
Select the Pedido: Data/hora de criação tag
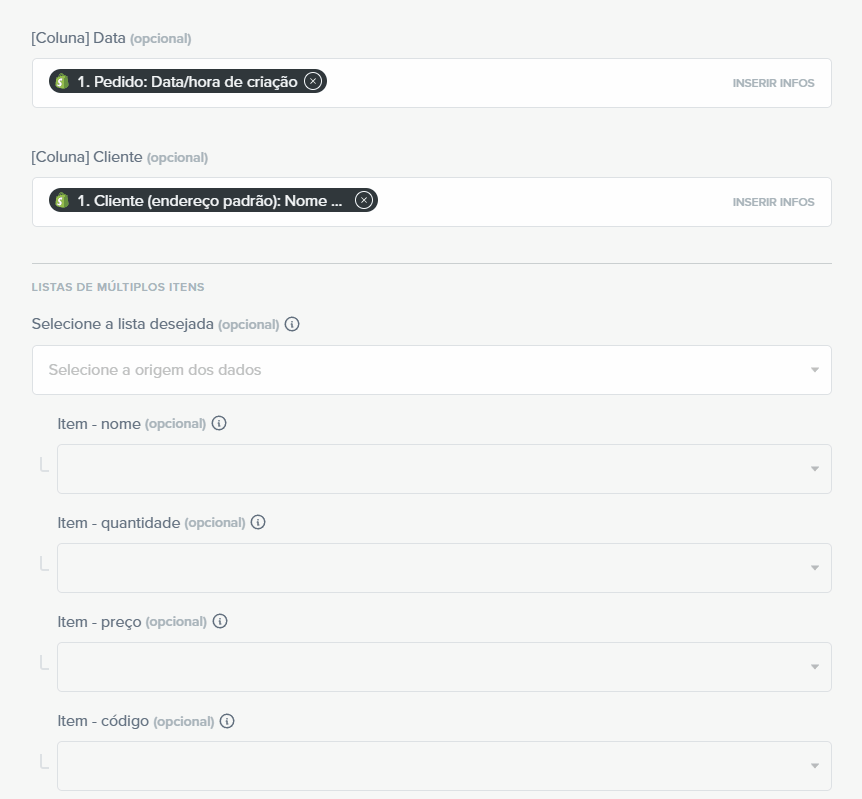point(187,81)
